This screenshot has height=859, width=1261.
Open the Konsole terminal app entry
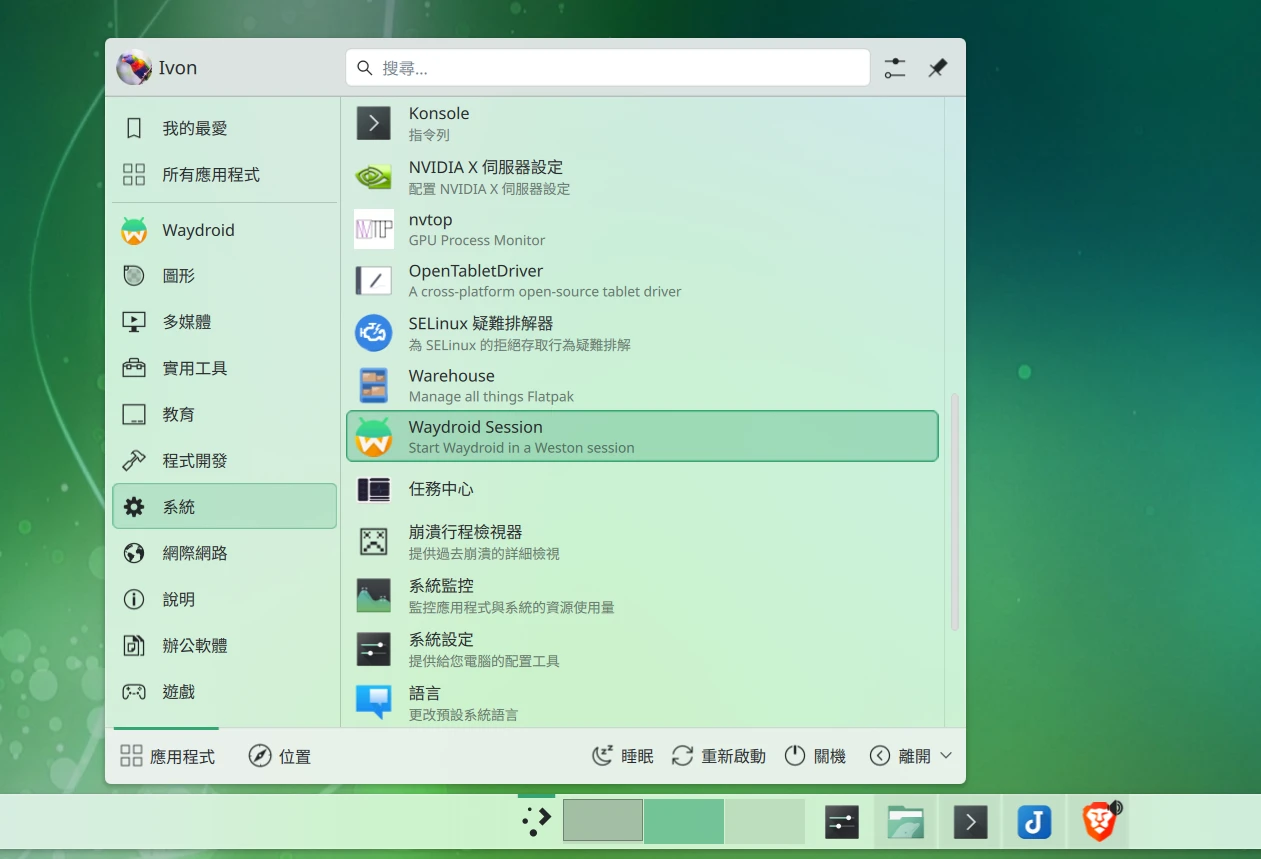tap(438, 123)
